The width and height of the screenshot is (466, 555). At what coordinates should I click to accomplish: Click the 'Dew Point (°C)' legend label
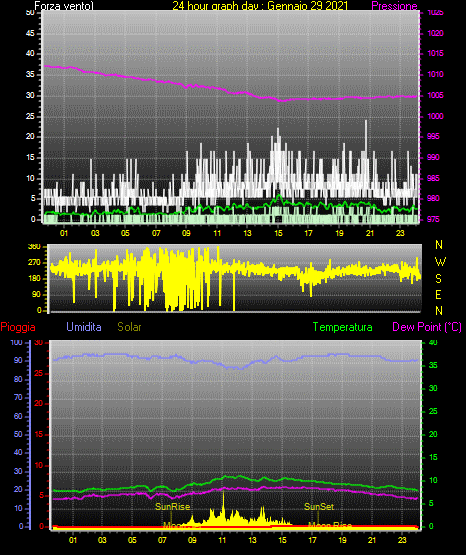coord(427,327)
